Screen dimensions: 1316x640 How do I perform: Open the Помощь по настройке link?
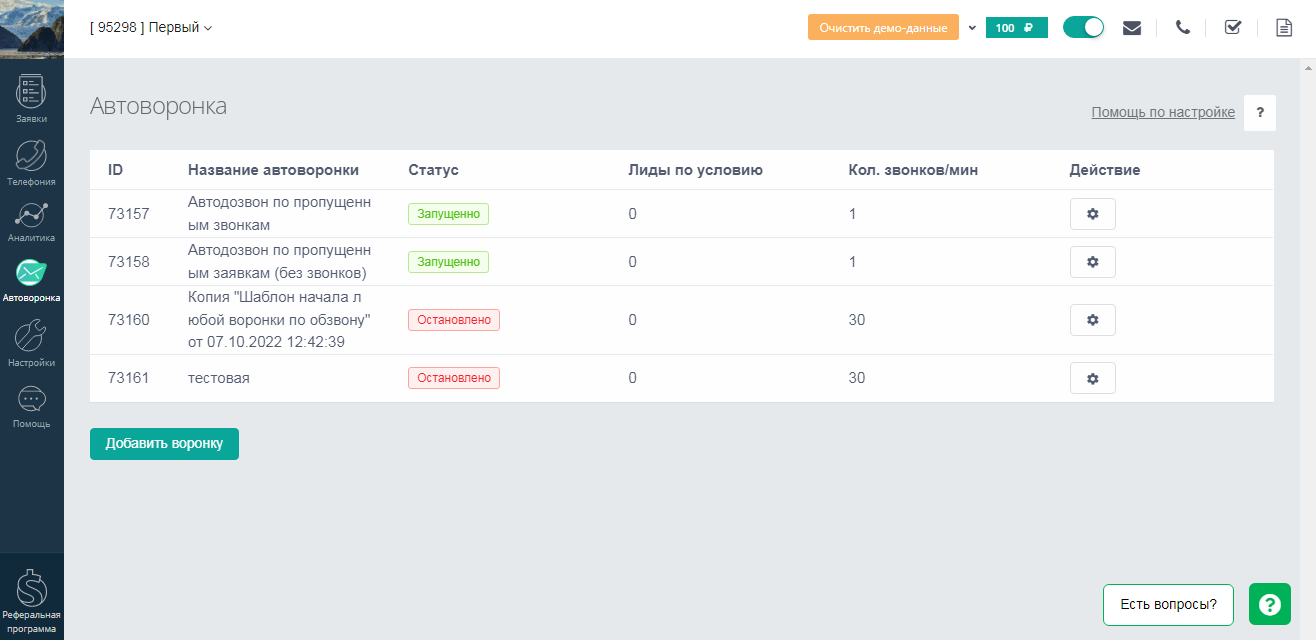point(1163,112)
